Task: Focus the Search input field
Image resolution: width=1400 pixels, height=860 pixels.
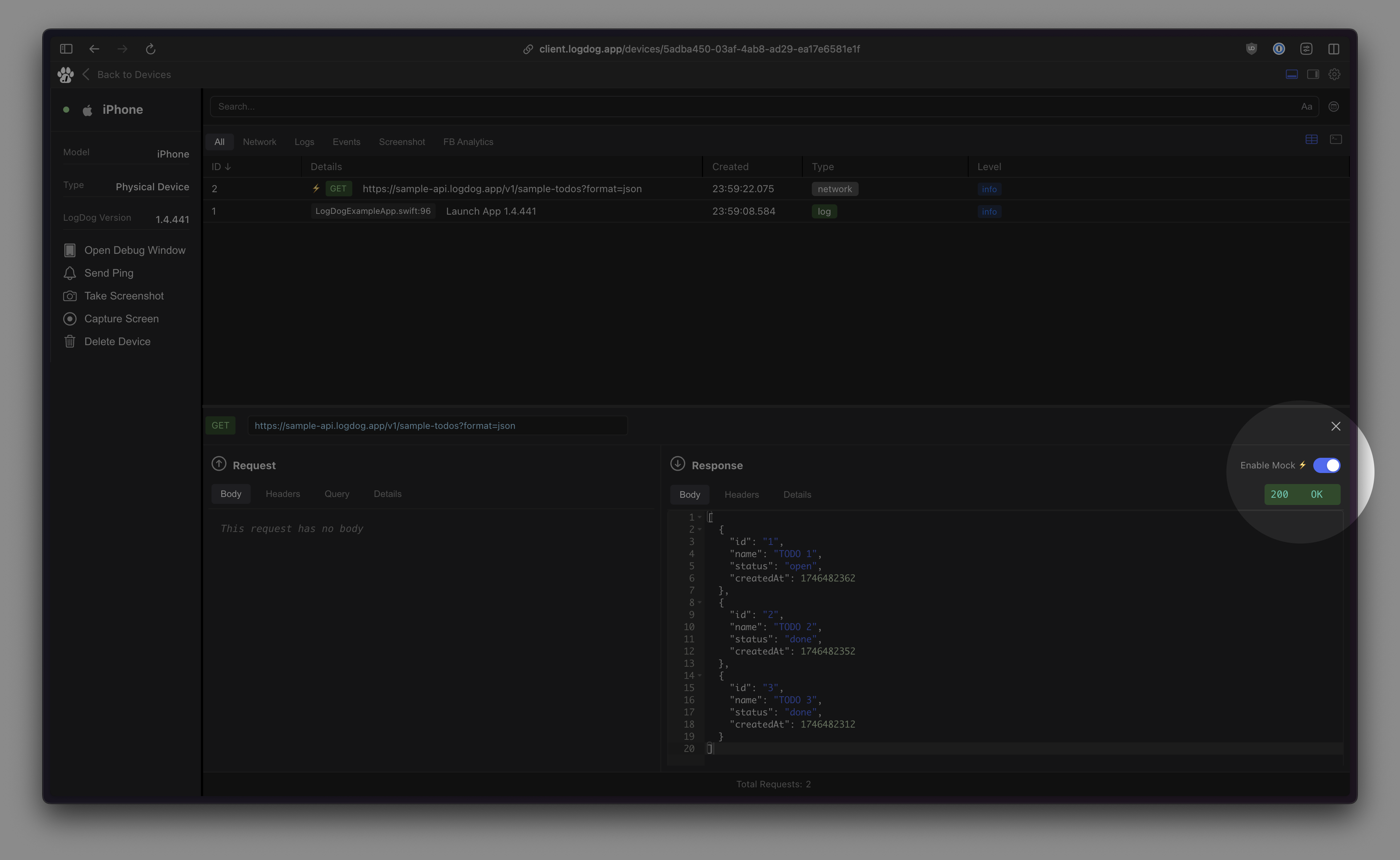Action: [x=764, y=107]
